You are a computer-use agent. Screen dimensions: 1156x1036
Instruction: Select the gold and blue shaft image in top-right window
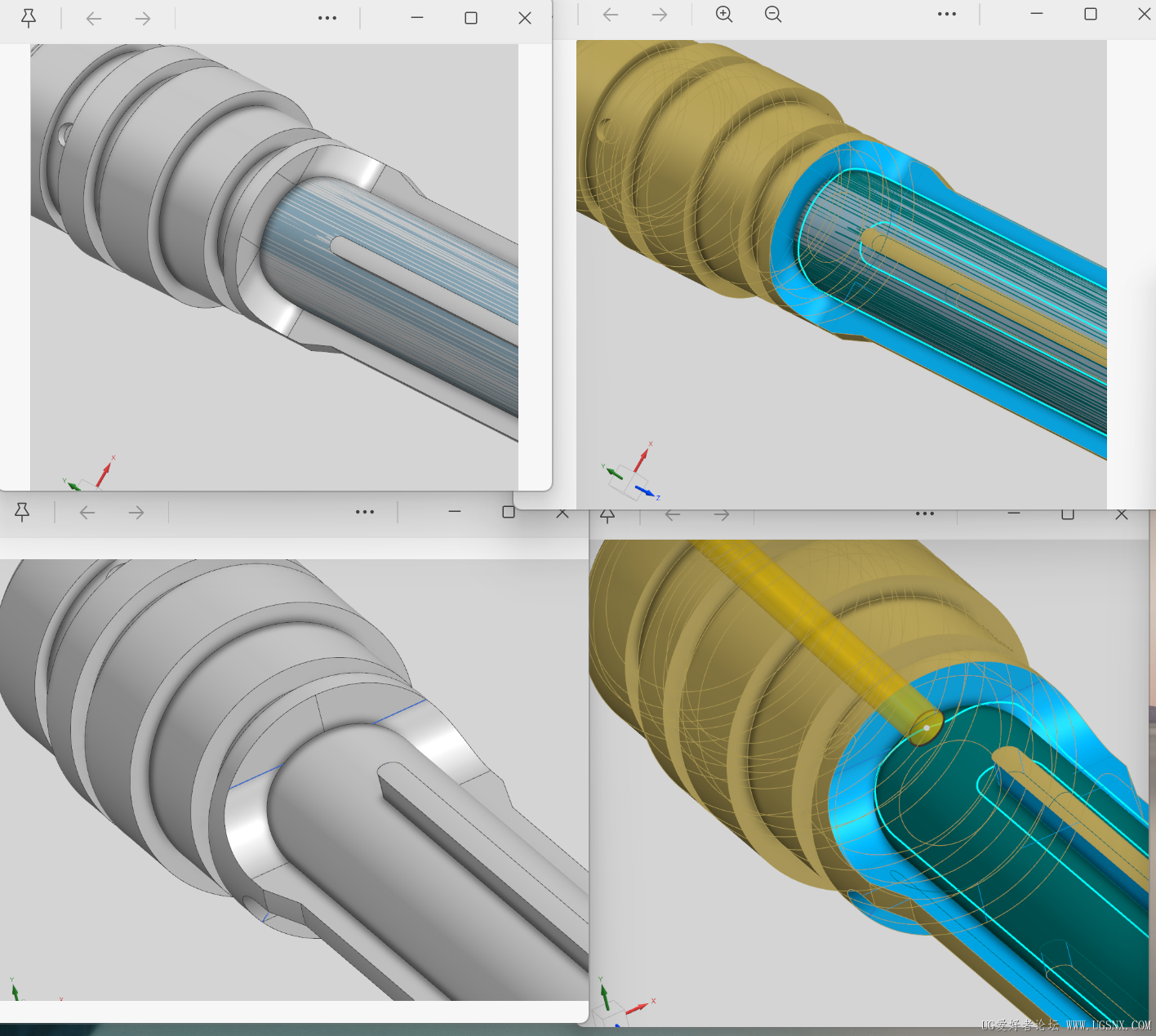842,274
